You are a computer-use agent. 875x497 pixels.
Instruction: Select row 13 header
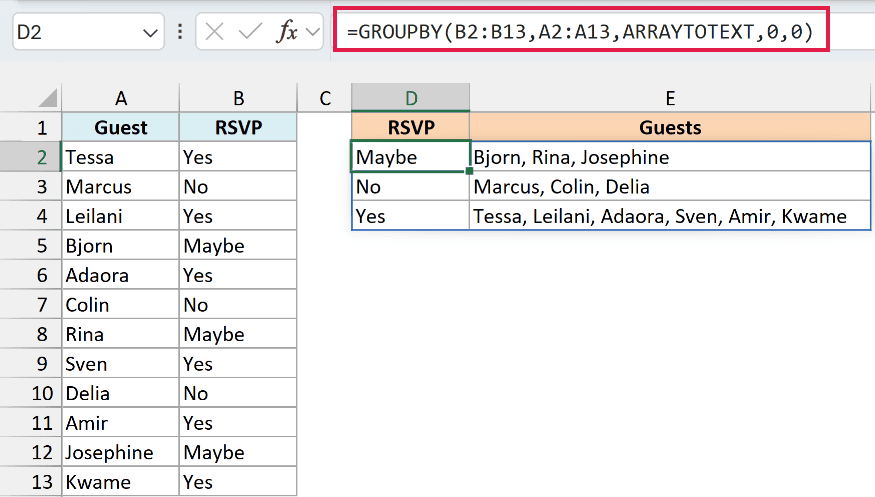[31, 481]
